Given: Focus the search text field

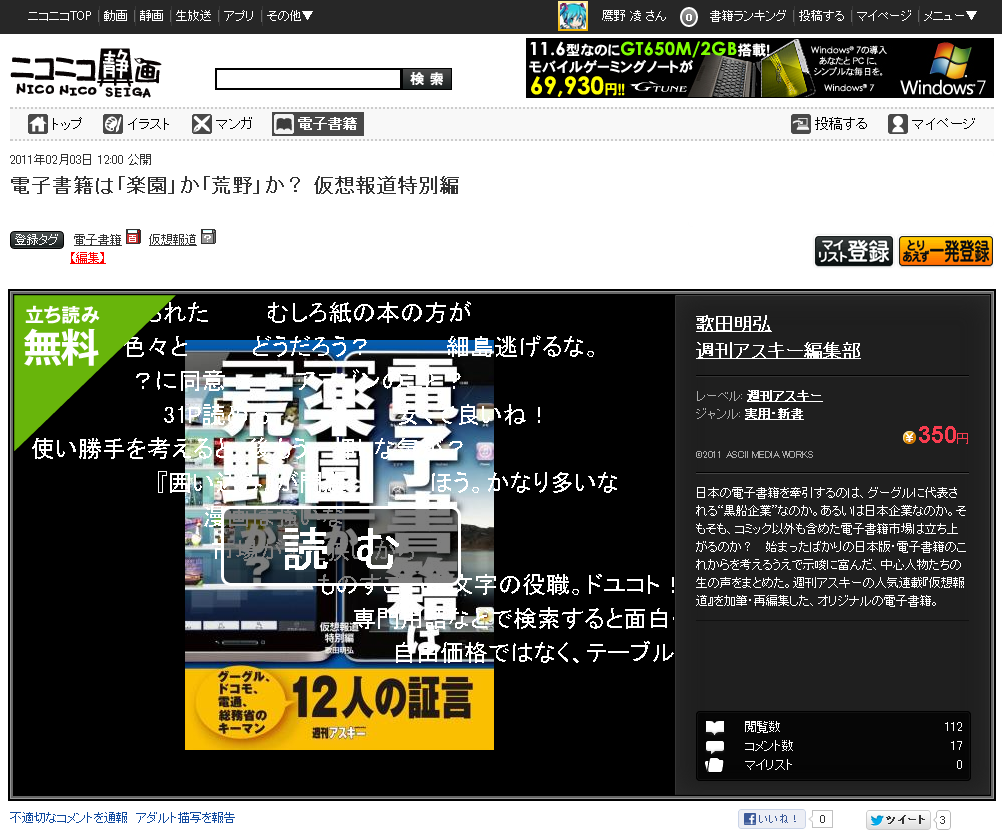Looking at the screenshot, I should 308,79.
